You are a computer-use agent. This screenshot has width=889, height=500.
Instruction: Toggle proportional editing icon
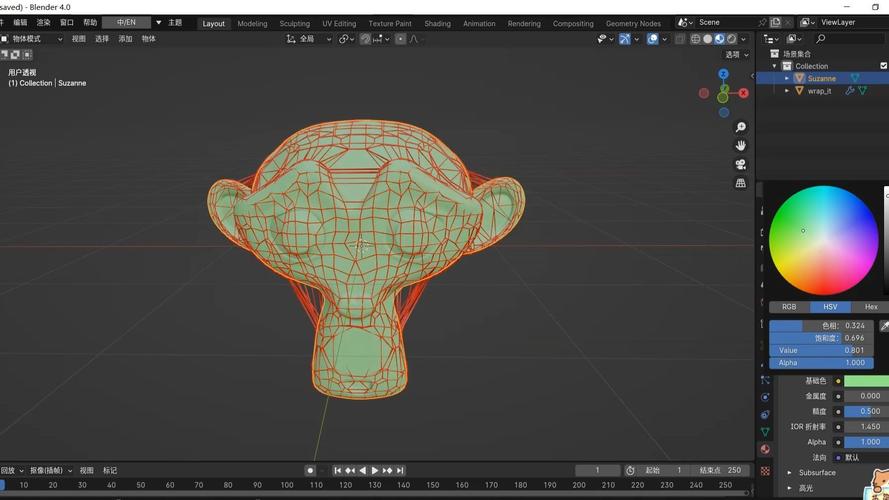point(400,39)
